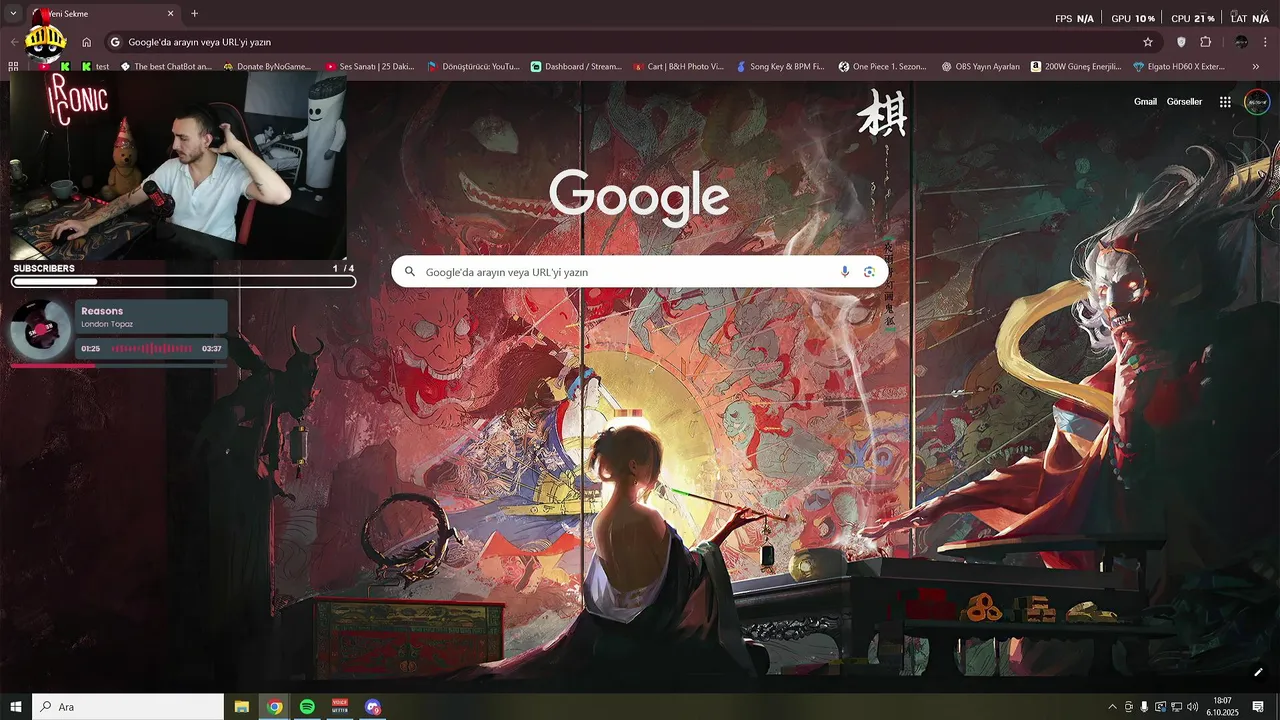Open the Google account avatar
The height and width of the screenshot is (720, 1280).
[x=1257, y=102]
